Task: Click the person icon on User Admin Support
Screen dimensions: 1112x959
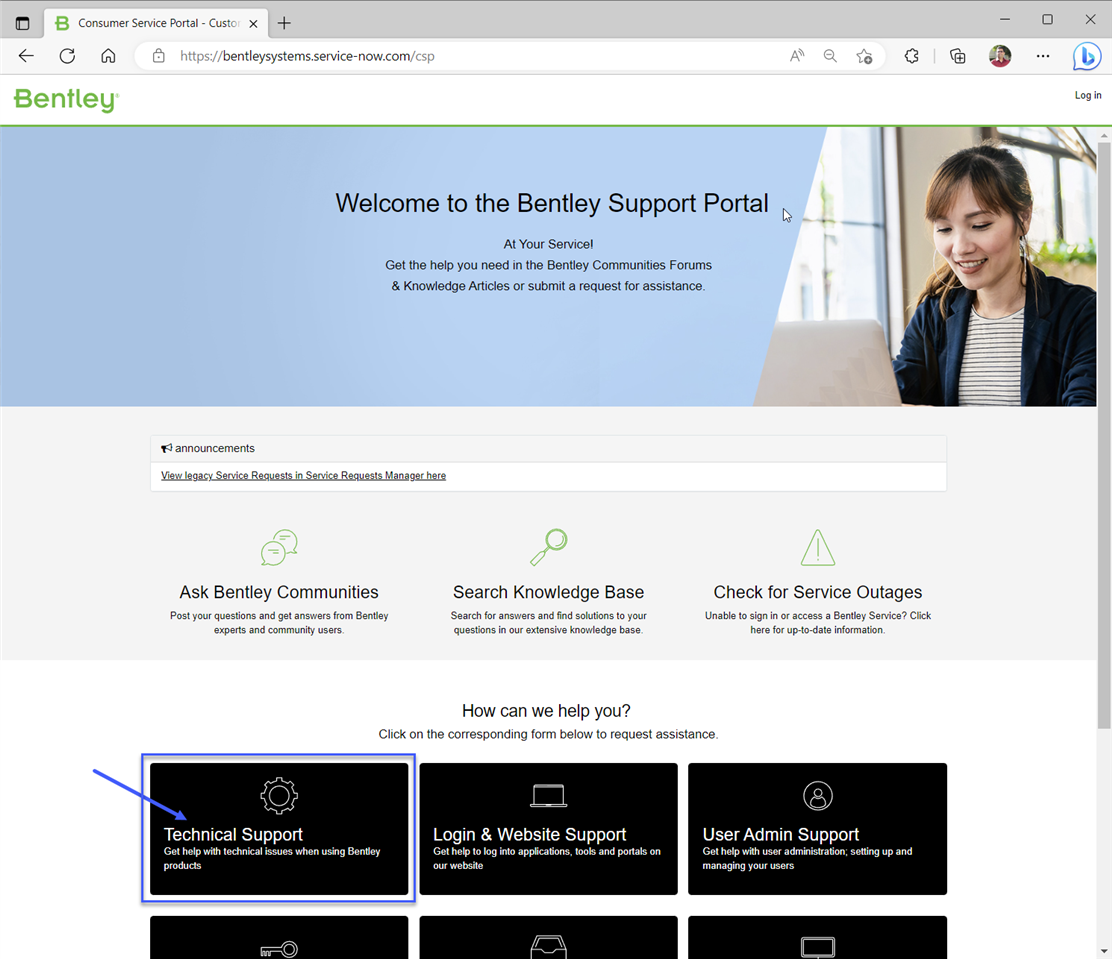Action: click(x=818, y=795)
